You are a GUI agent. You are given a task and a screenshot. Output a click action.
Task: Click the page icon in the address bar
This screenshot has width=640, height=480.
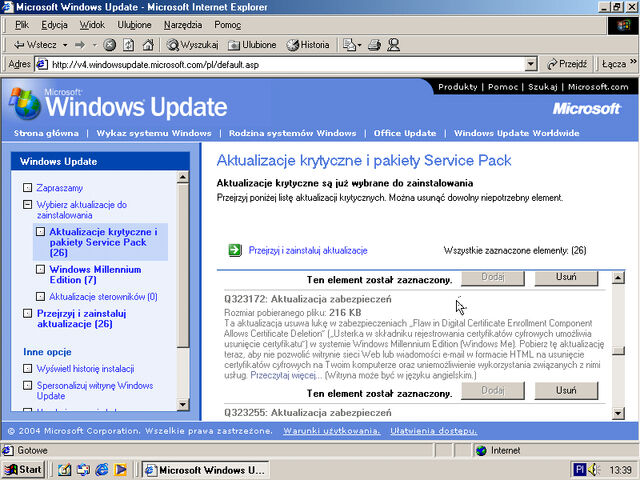point(42,64)
